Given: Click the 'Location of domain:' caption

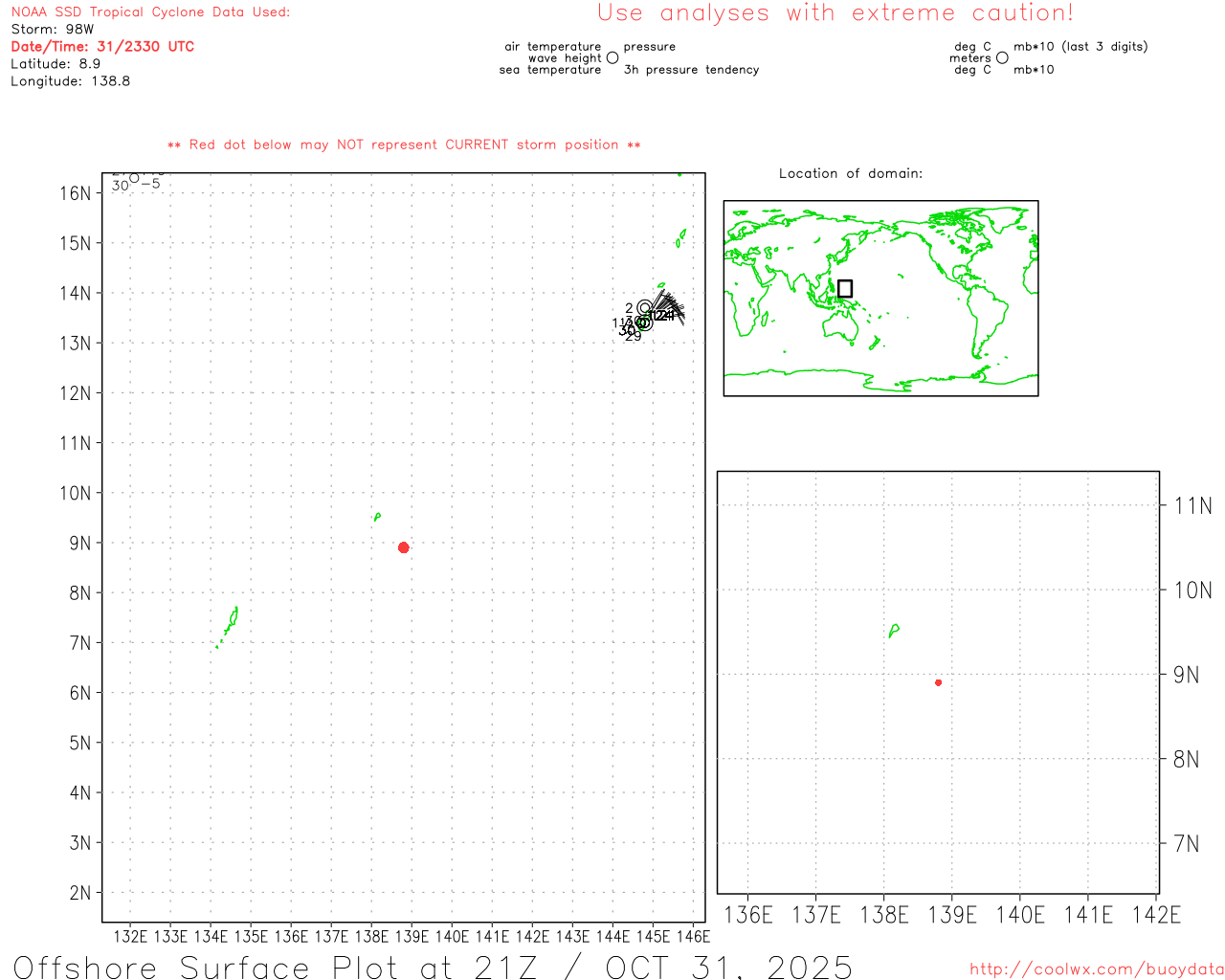Looking at the screenshot, I should [x=851, y=173].
